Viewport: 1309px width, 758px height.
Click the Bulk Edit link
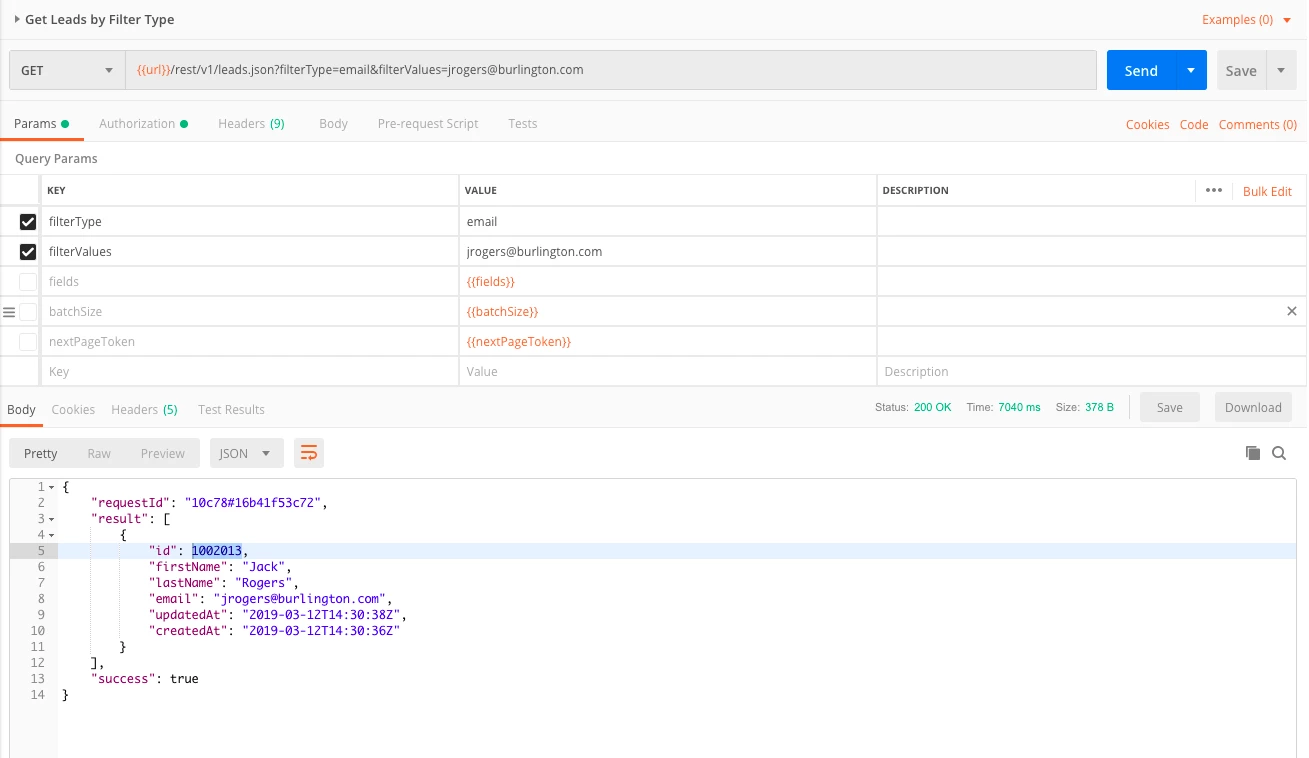click(x=1267, y=191)
